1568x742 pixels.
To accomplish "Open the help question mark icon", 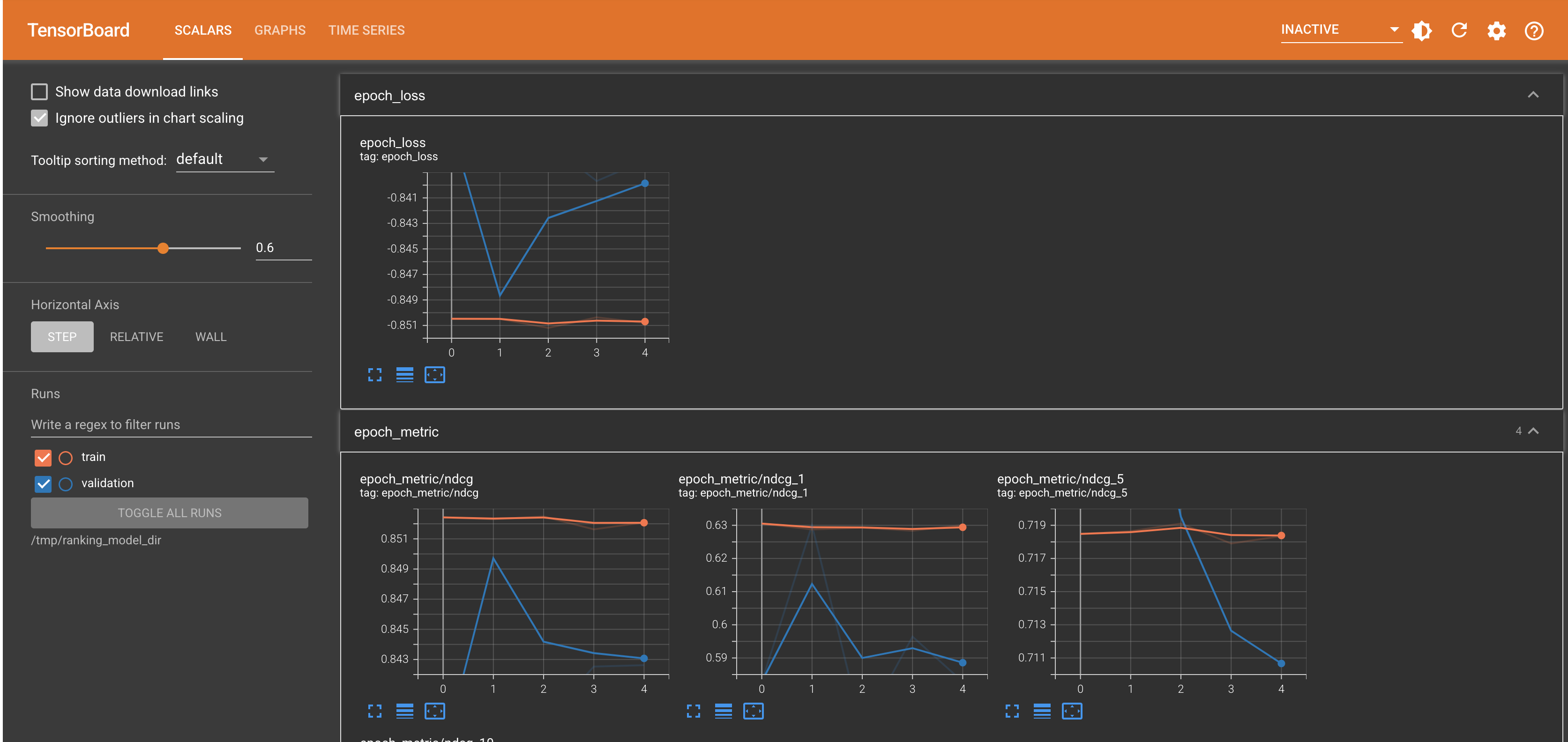I will tap(1534, 30).
